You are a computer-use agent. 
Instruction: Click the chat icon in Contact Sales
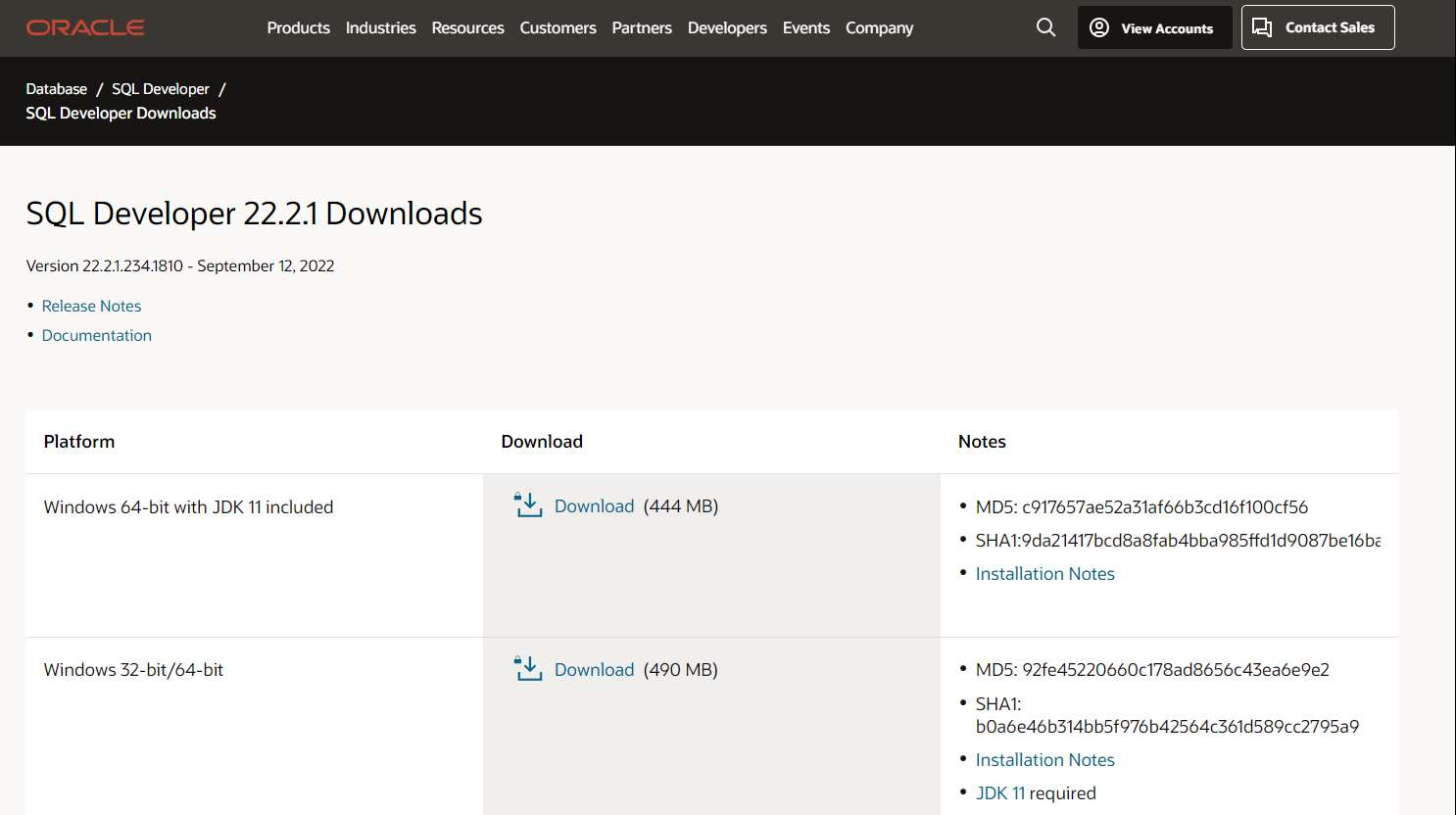[1262, 27]
